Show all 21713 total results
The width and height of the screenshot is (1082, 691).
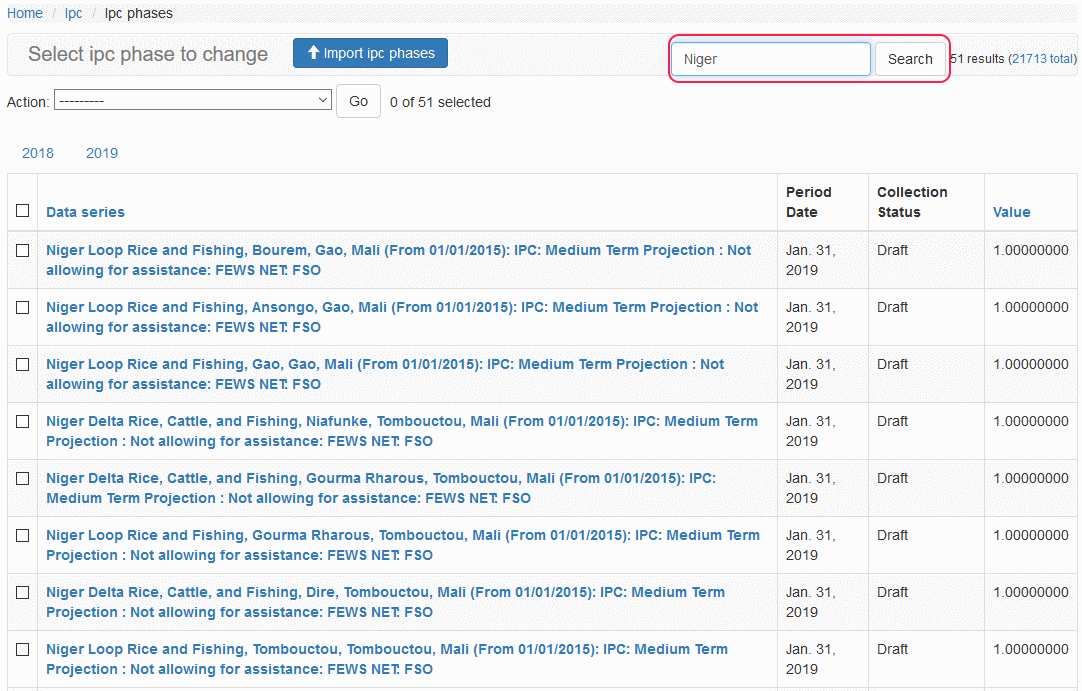tap(1042, 59)
